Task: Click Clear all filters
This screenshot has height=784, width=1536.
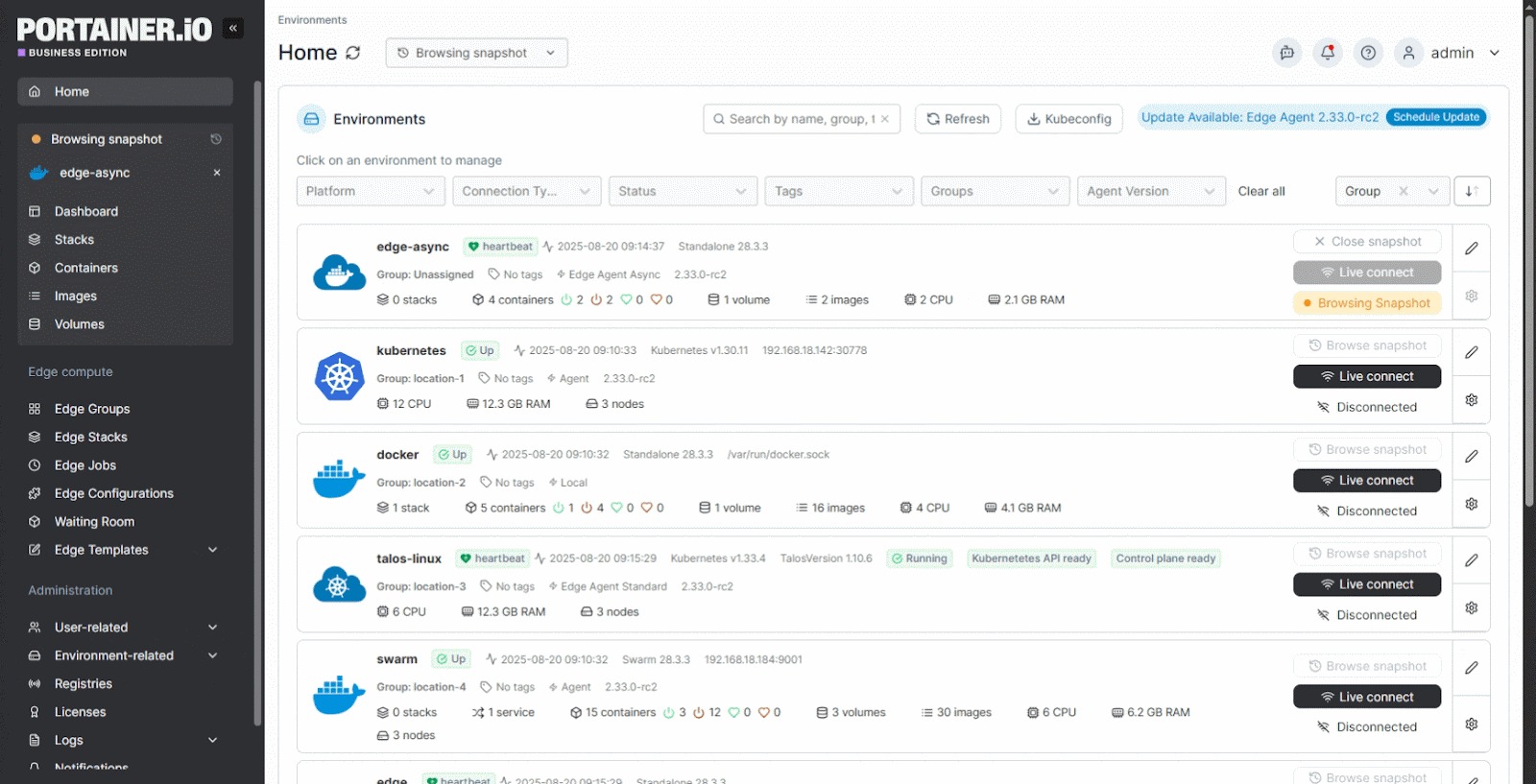Action: click(1261, 191)
